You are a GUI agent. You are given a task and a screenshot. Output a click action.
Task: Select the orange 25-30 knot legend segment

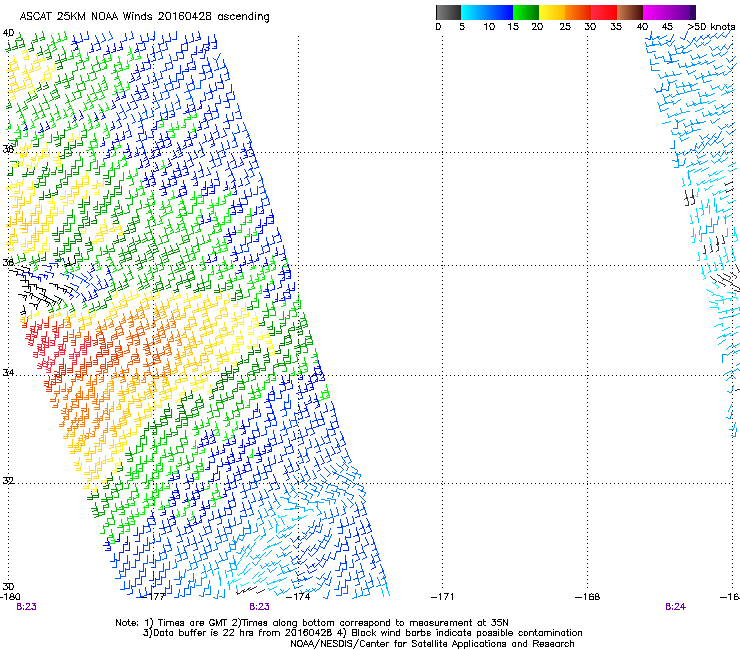[578, 12]
